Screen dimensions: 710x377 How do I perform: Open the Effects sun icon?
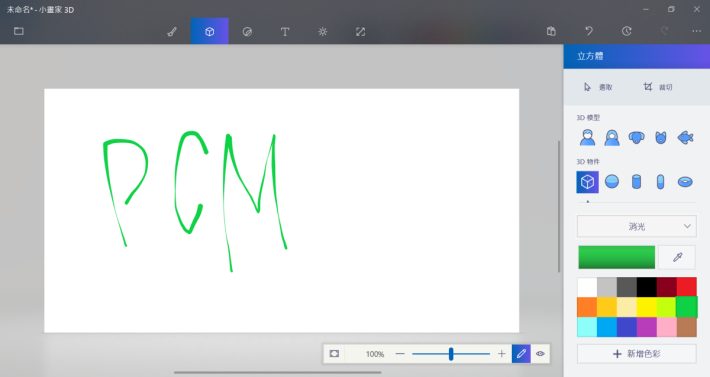click(322, 32)
